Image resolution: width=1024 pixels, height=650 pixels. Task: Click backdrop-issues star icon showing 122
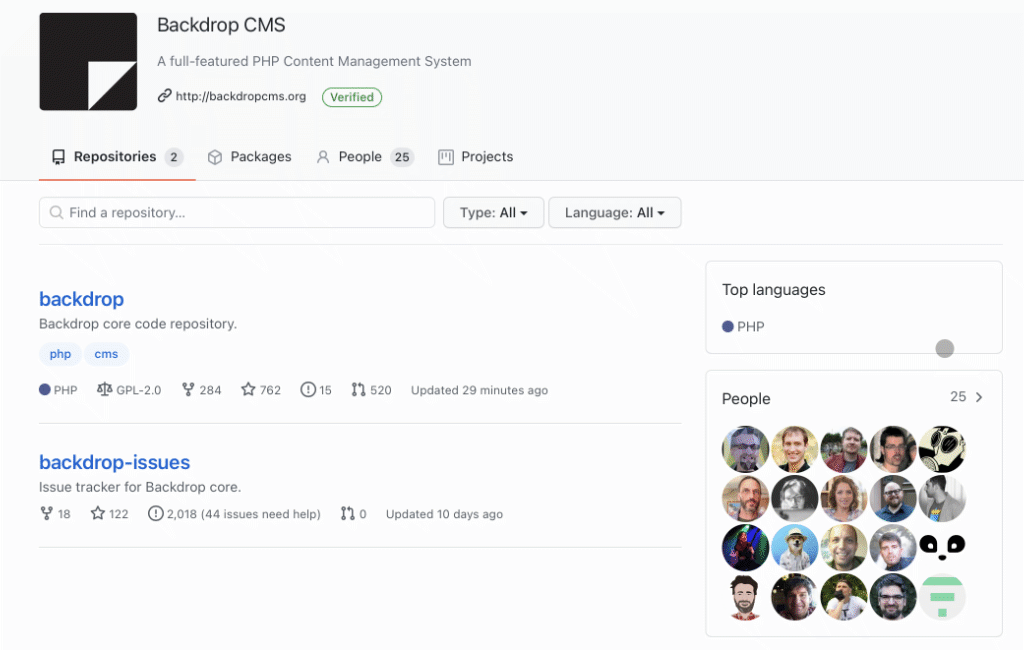98,513
